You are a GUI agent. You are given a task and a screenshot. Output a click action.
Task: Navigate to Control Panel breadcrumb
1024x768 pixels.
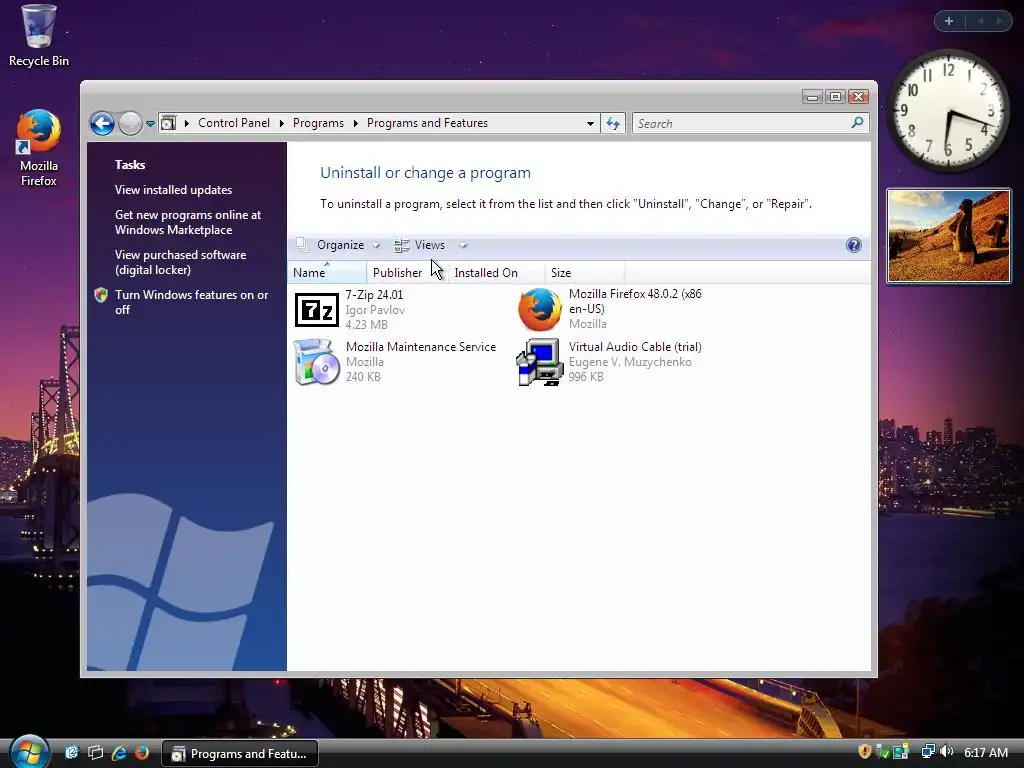234,123
